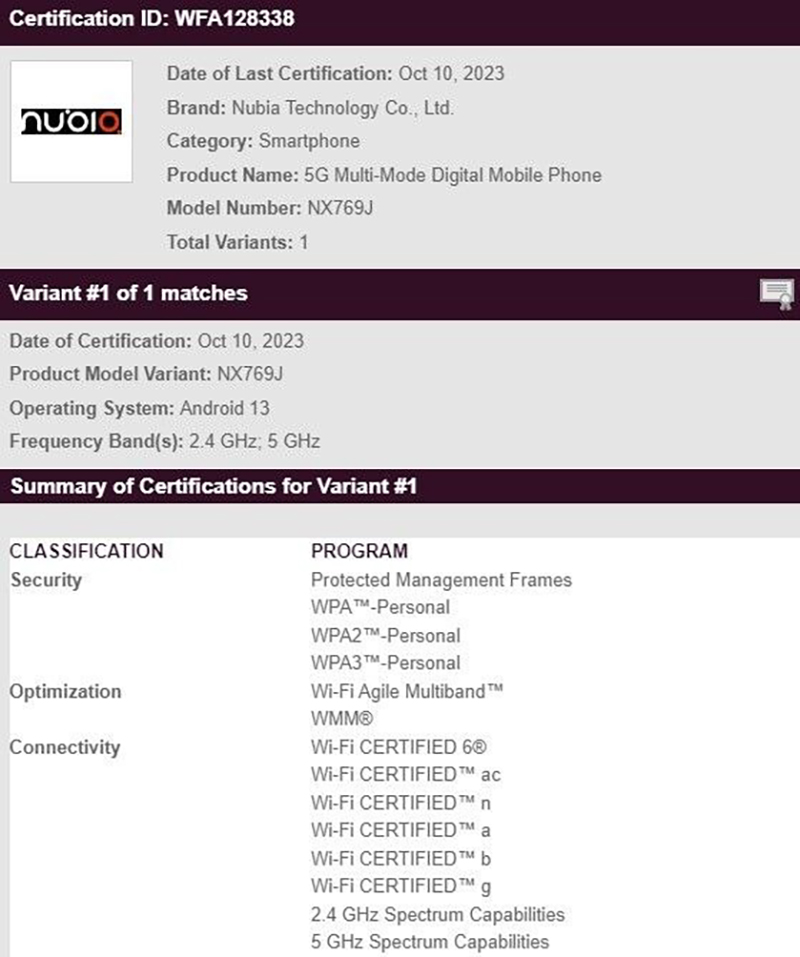The image size is (800, 957).
Task: Click WPA3-Personal program entry
Action: point(386,663)
